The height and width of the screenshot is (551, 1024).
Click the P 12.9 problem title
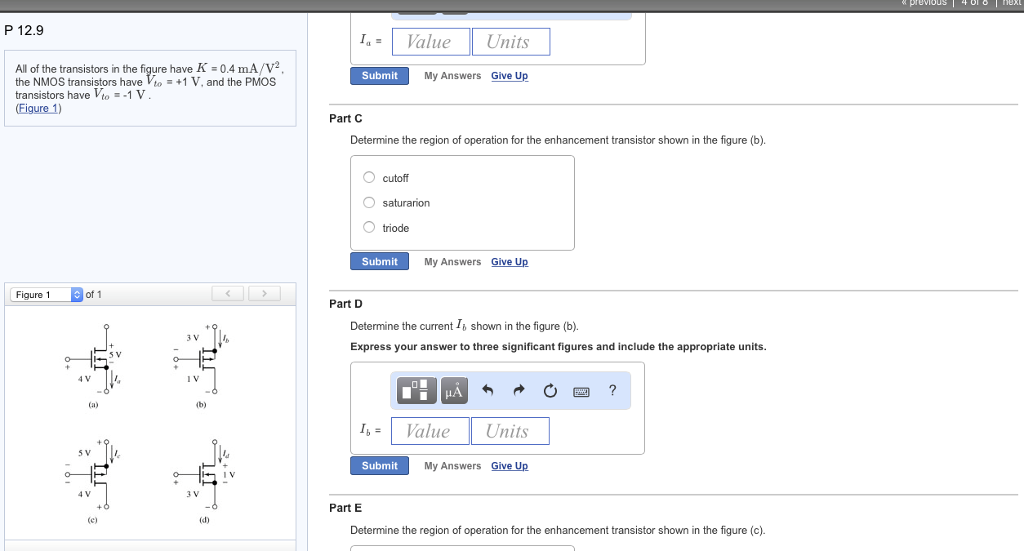[x=24, y=30]
